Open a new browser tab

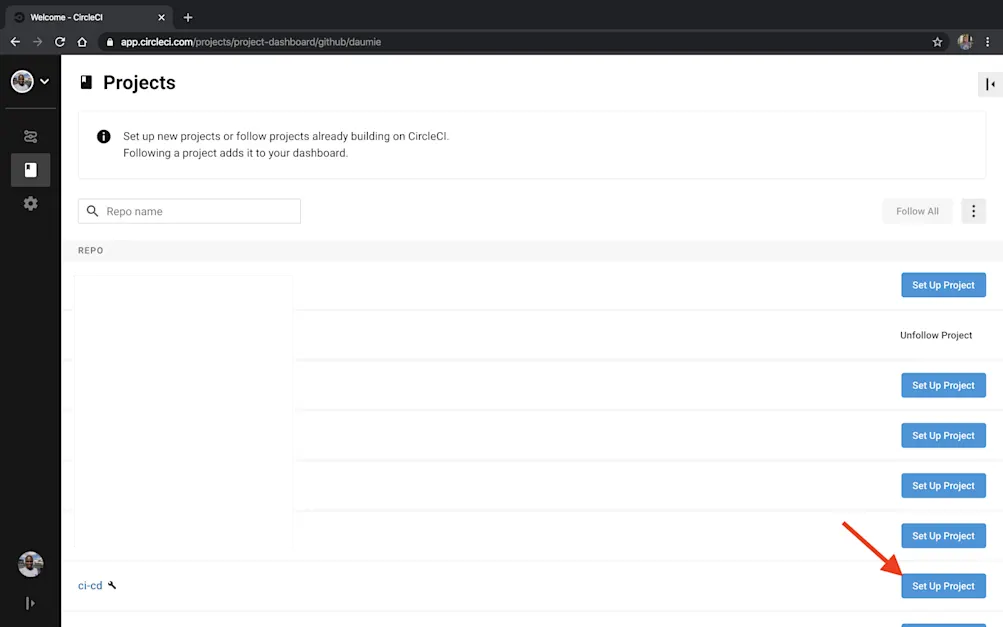click(x=186, y=16)
